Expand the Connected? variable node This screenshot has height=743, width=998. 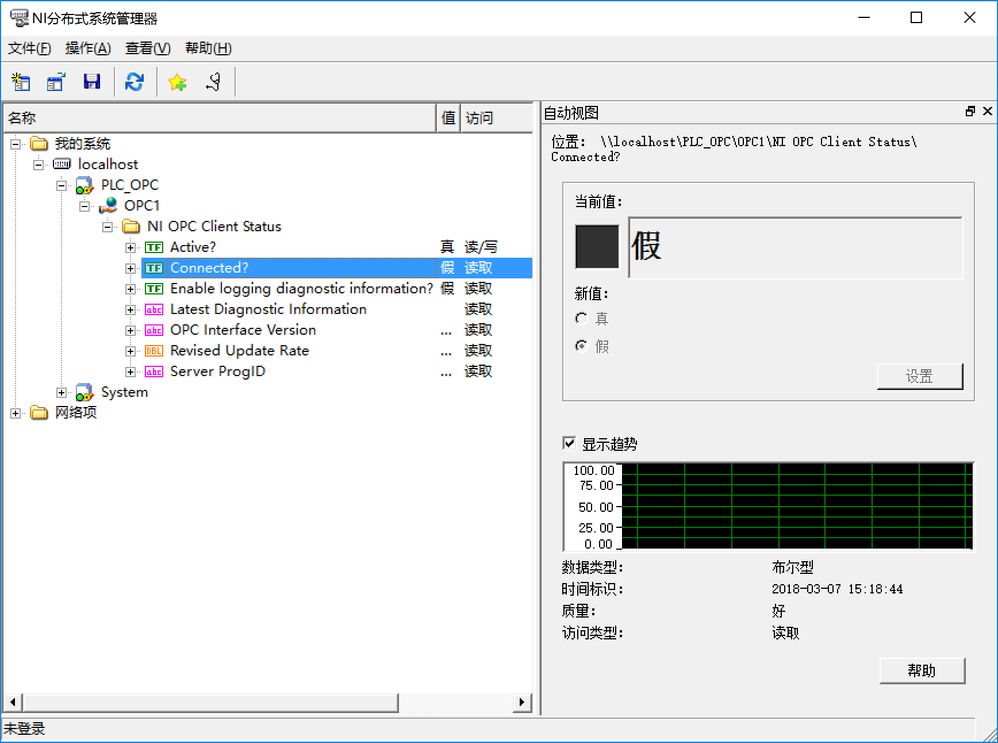pos(130,269)
